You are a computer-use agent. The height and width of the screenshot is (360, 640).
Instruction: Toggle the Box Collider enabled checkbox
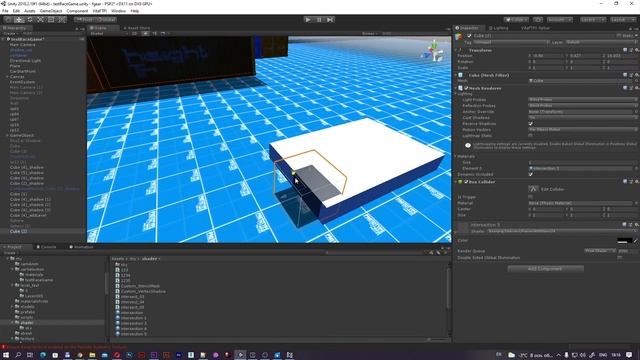466,182
